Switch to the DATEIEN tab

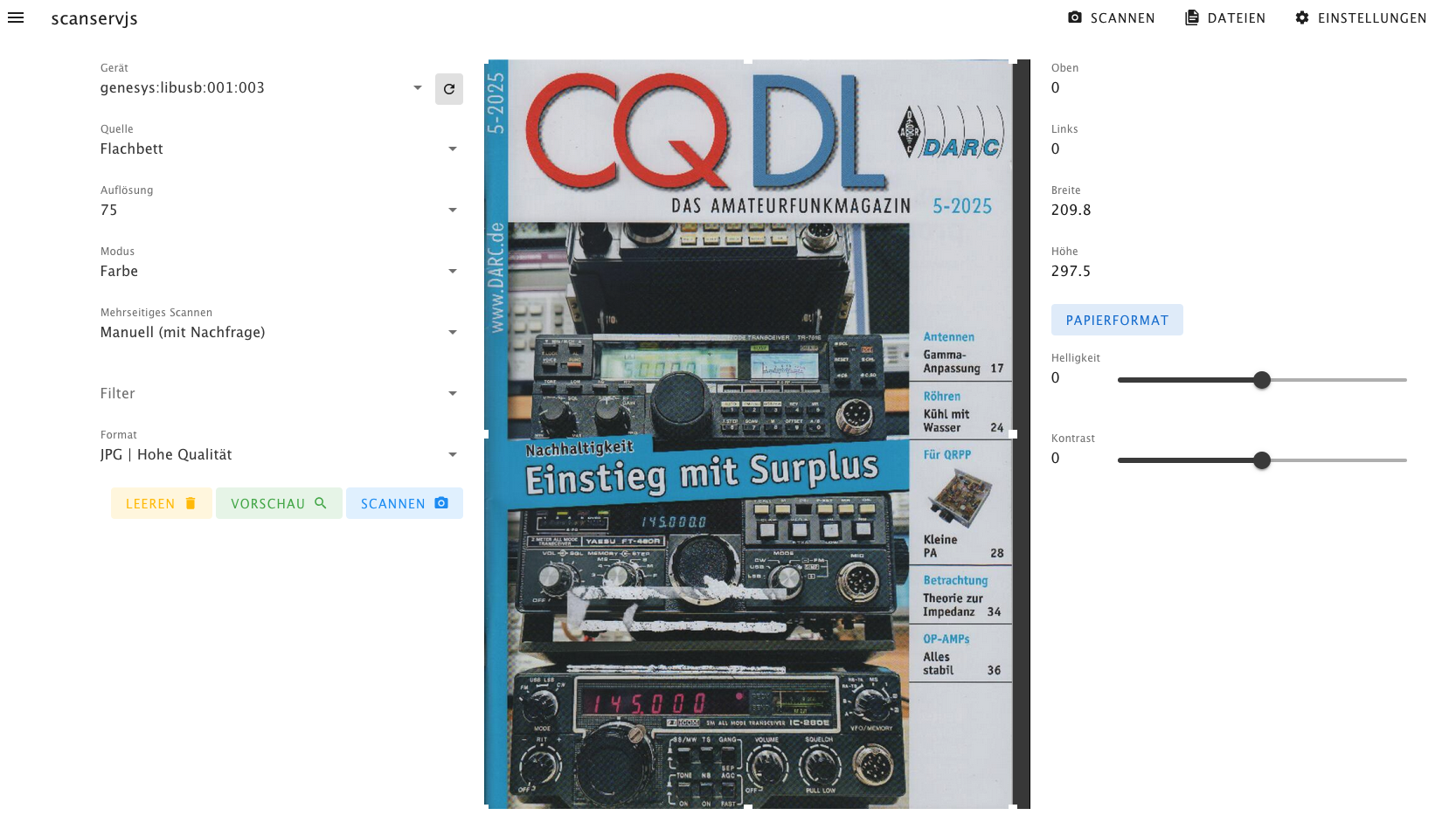(x=1225, y=17)
